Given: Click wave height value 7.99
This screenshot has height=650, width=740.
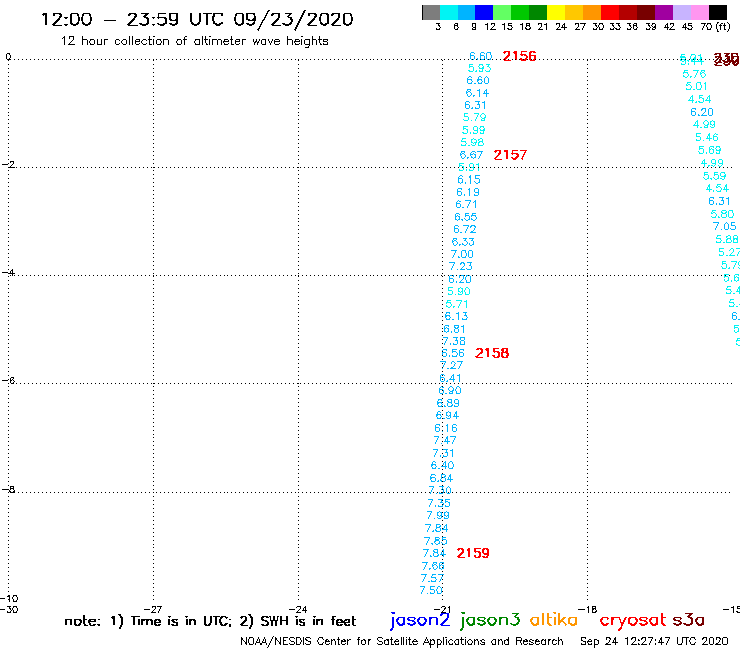Looking at the screenshot, I should tap(438, 515).
